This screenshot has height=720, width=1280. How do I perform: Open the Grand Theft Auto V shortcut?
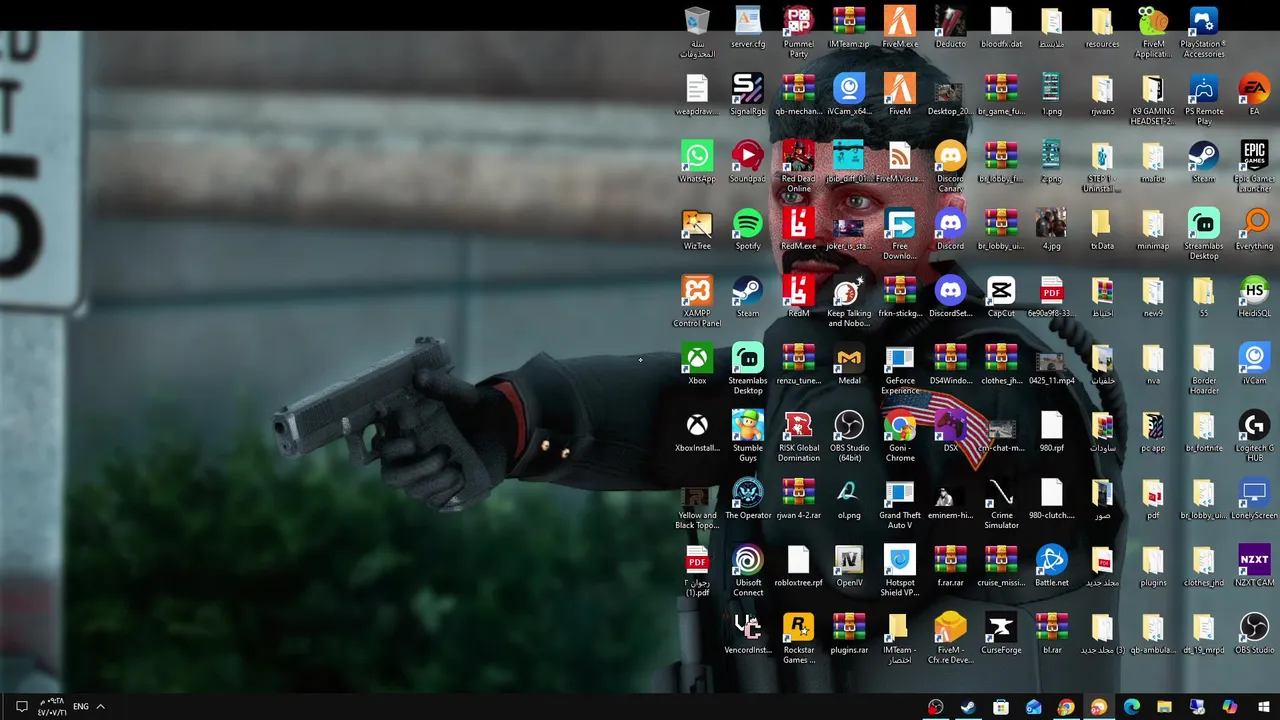click(900, 503)
